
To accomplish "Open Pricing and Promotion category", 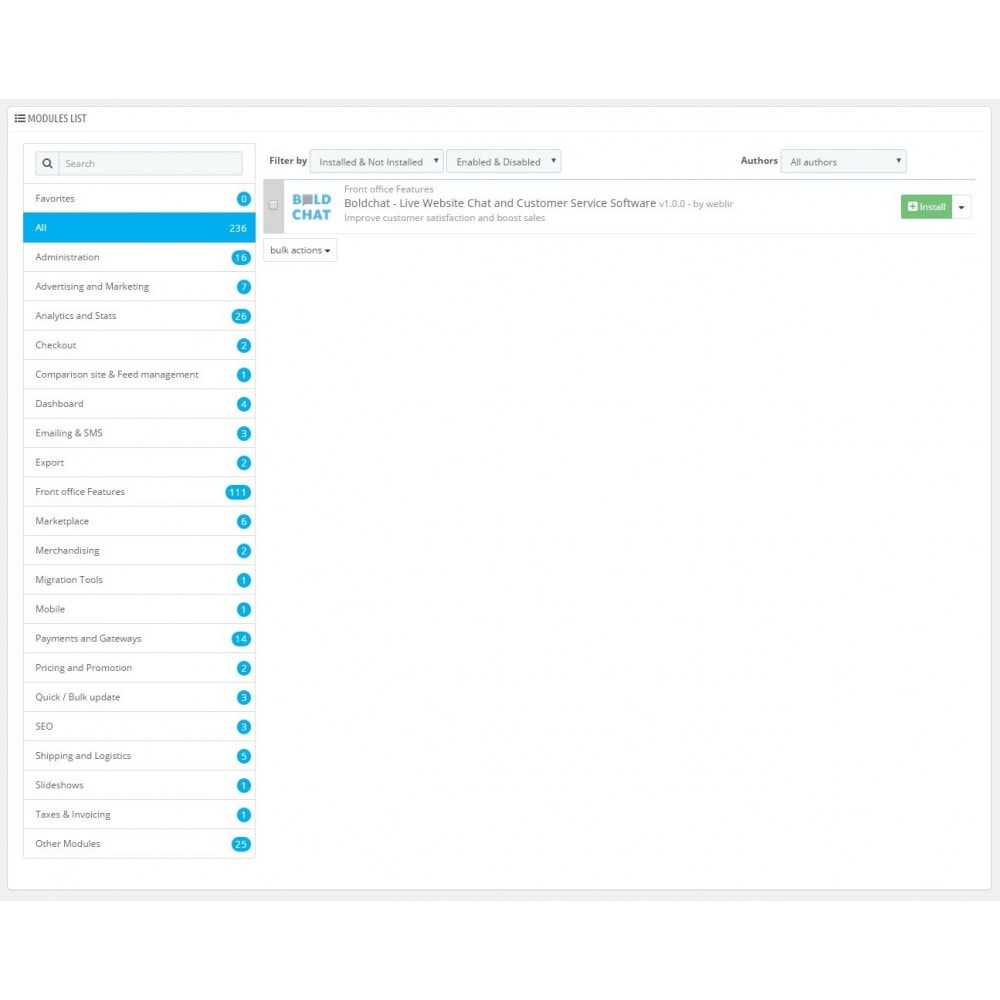I will click(139, 668).
